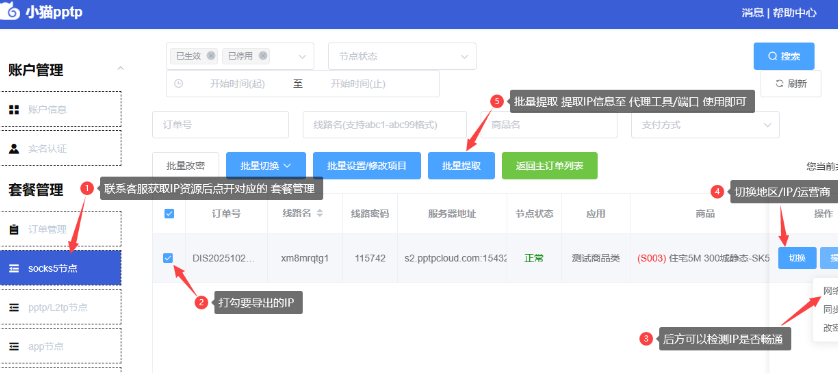Screen dimensions: 838x373
Task: Click the 批量改密 button
Action: pyautogui.click(x=185, y=166)
